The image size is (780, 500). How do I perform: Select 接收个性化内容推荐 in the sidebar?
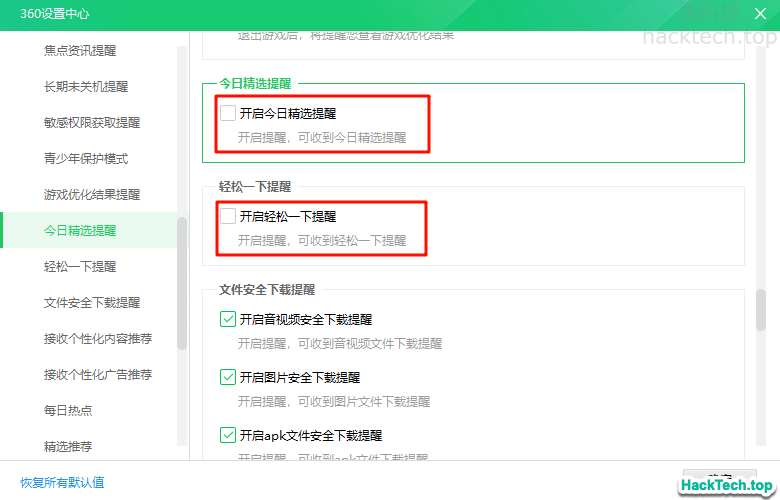(98, 339)
